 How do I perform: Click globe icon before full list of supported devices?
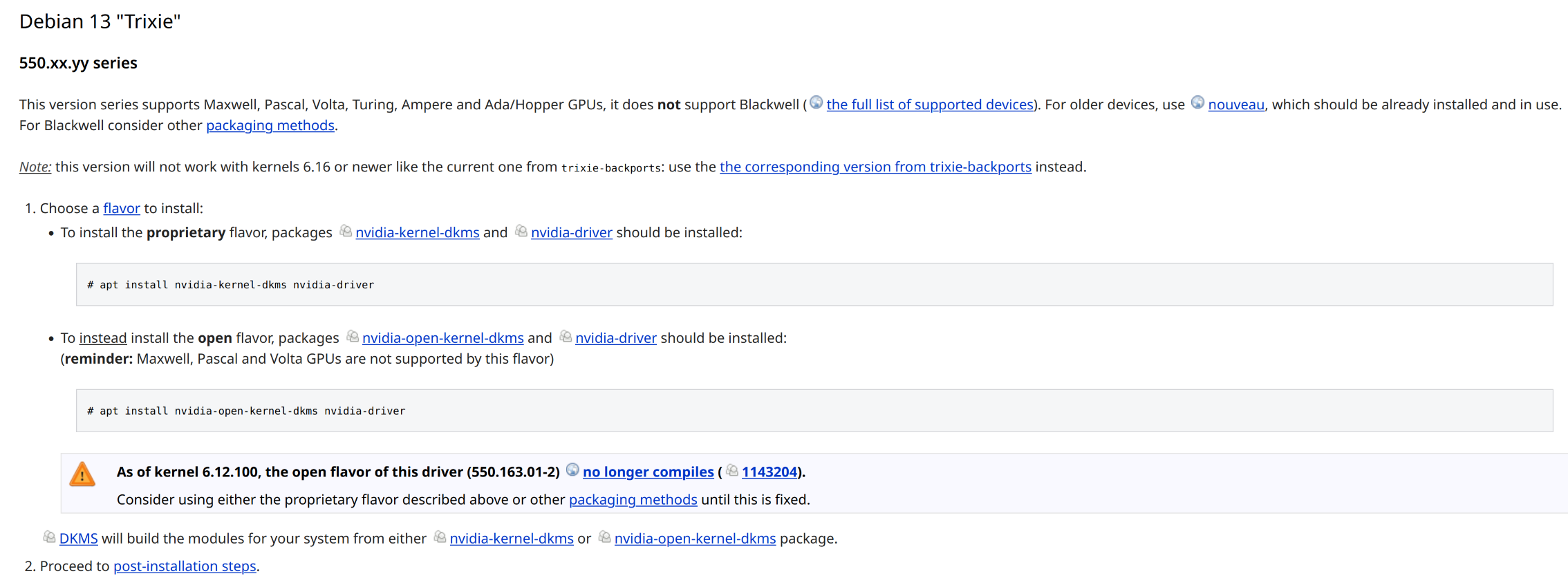(816, 103)
